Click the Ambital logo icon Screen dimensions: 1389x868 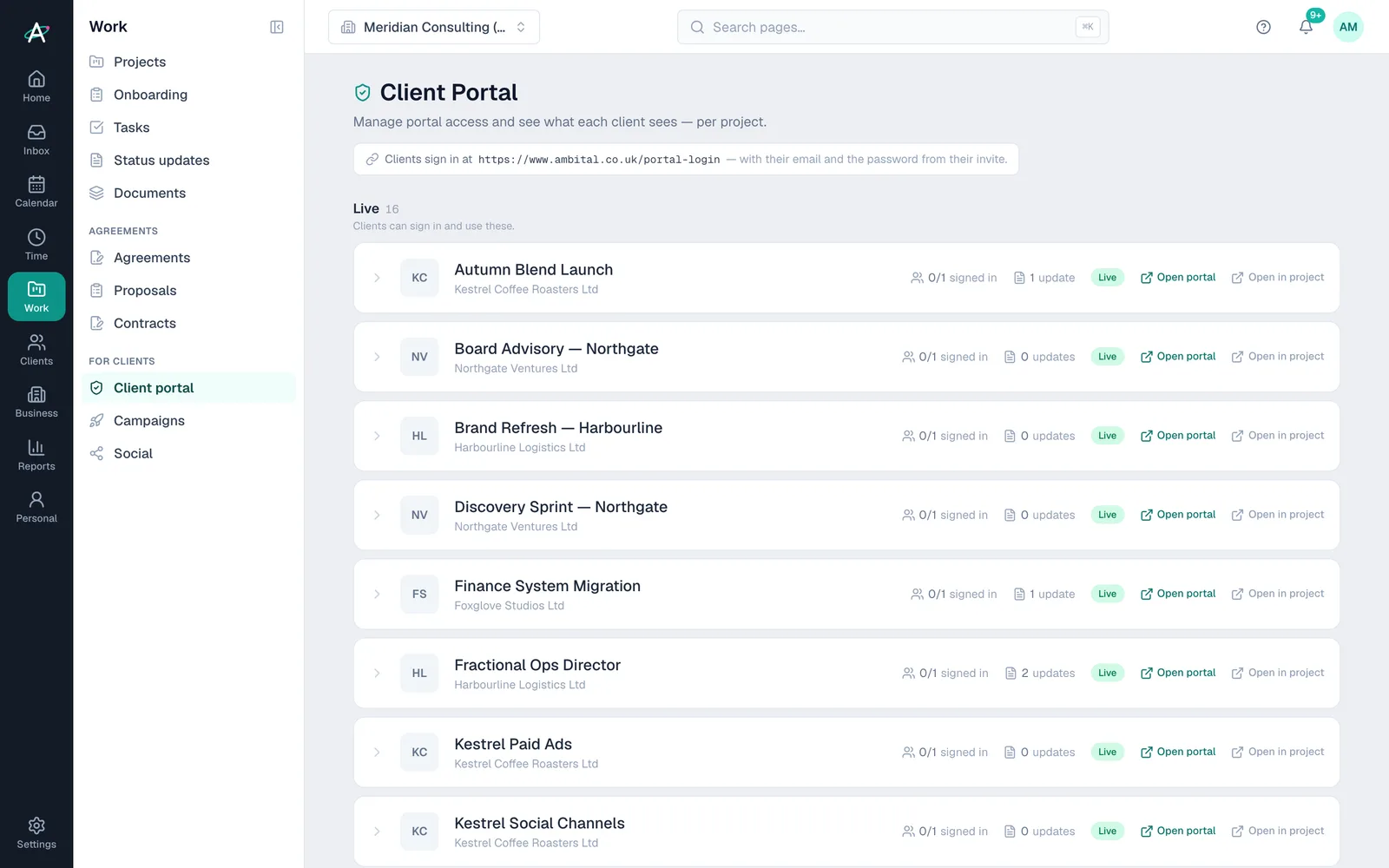click(36, 32)
